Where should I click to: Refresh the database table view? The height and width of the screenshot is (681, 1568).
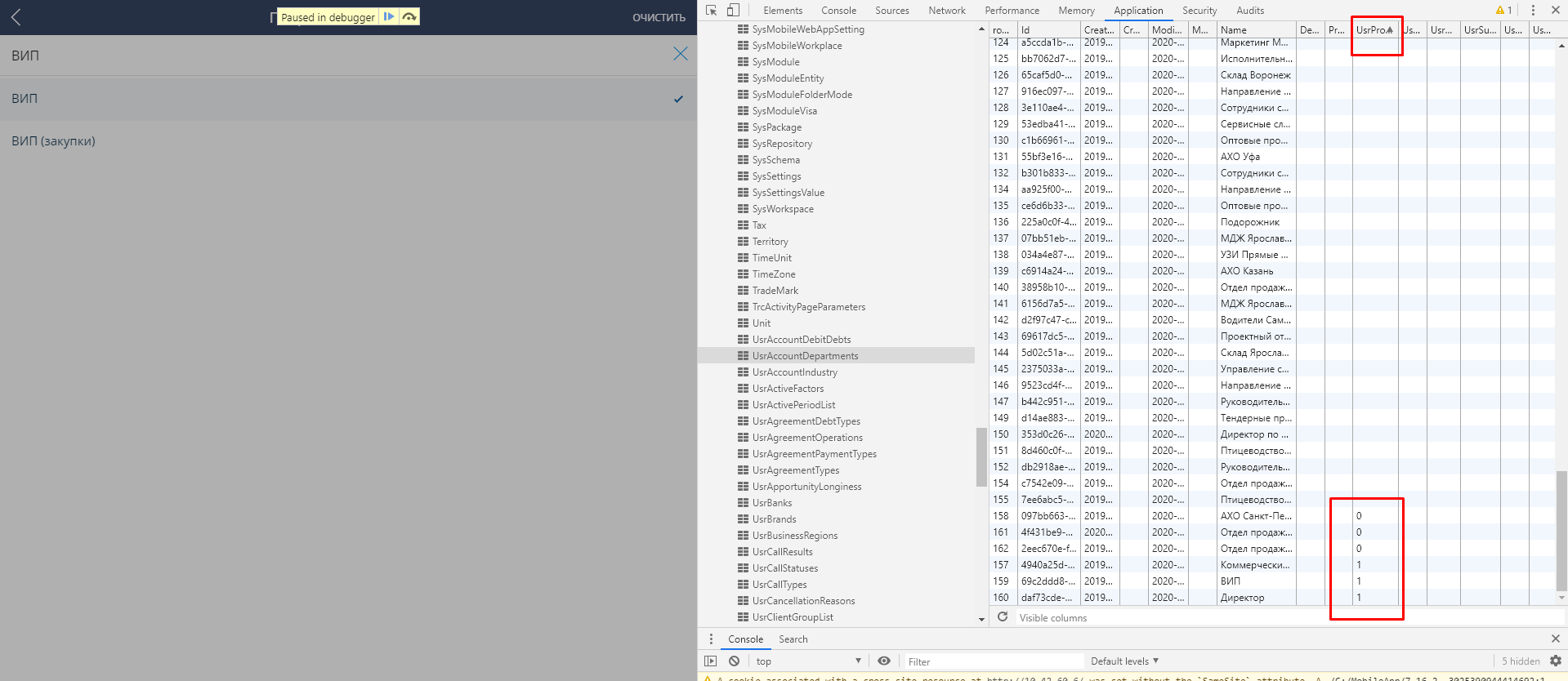tap(1003, 617)
